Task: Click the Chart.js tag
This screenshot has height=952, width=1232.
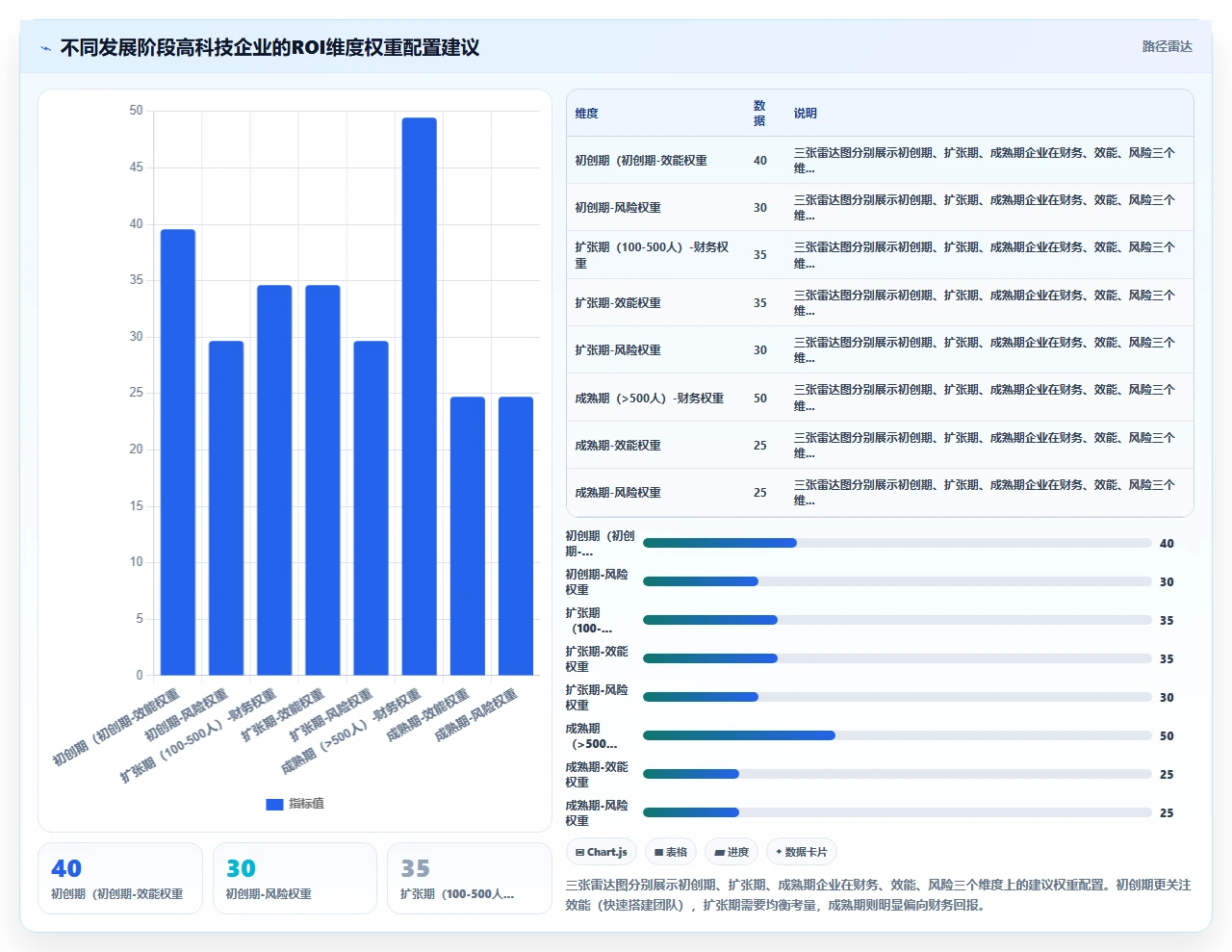Action: pyautogui.click(x=602, y=852)
